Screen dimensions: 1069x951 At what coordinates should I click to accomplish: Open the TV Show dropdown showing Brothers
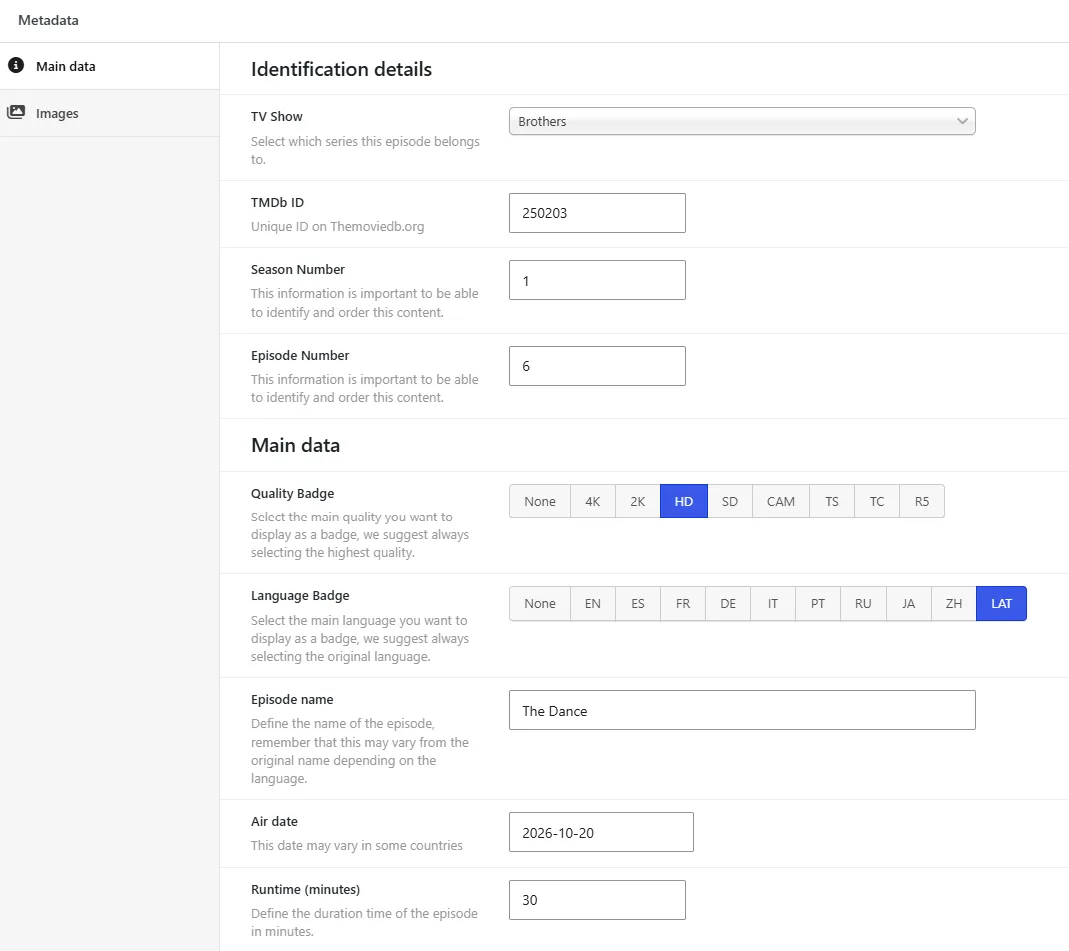742,121
